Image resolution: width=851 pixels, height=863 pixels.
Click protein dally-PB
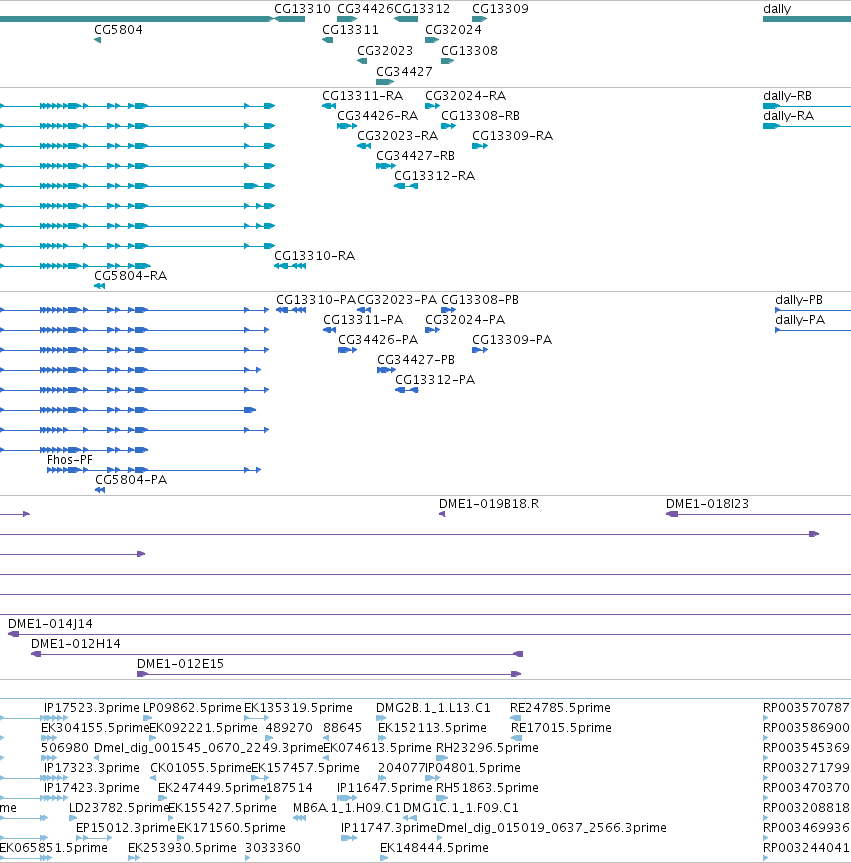tap(799, 300)
